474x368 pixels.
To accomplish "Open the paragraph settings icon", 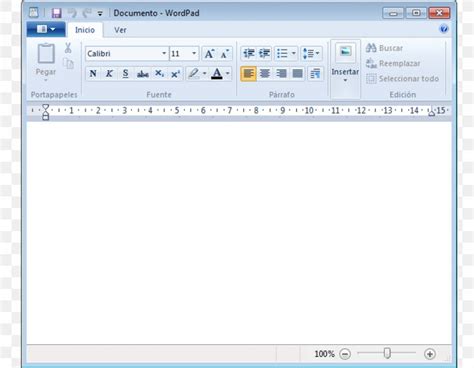I will click(x=315, y=73).
